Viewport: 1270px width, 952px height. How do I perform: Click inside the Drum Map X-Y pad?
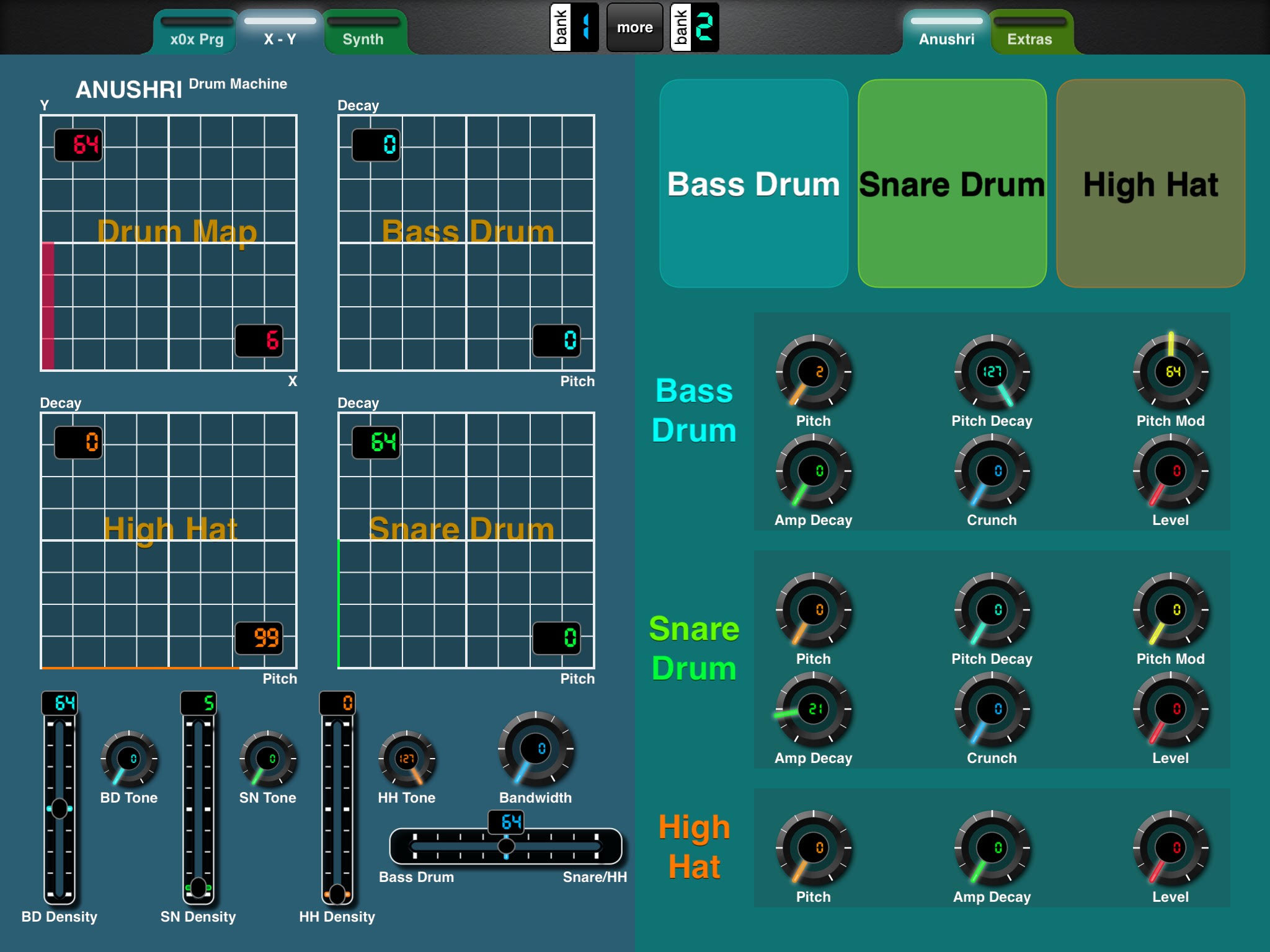click(x=169, y=243)
